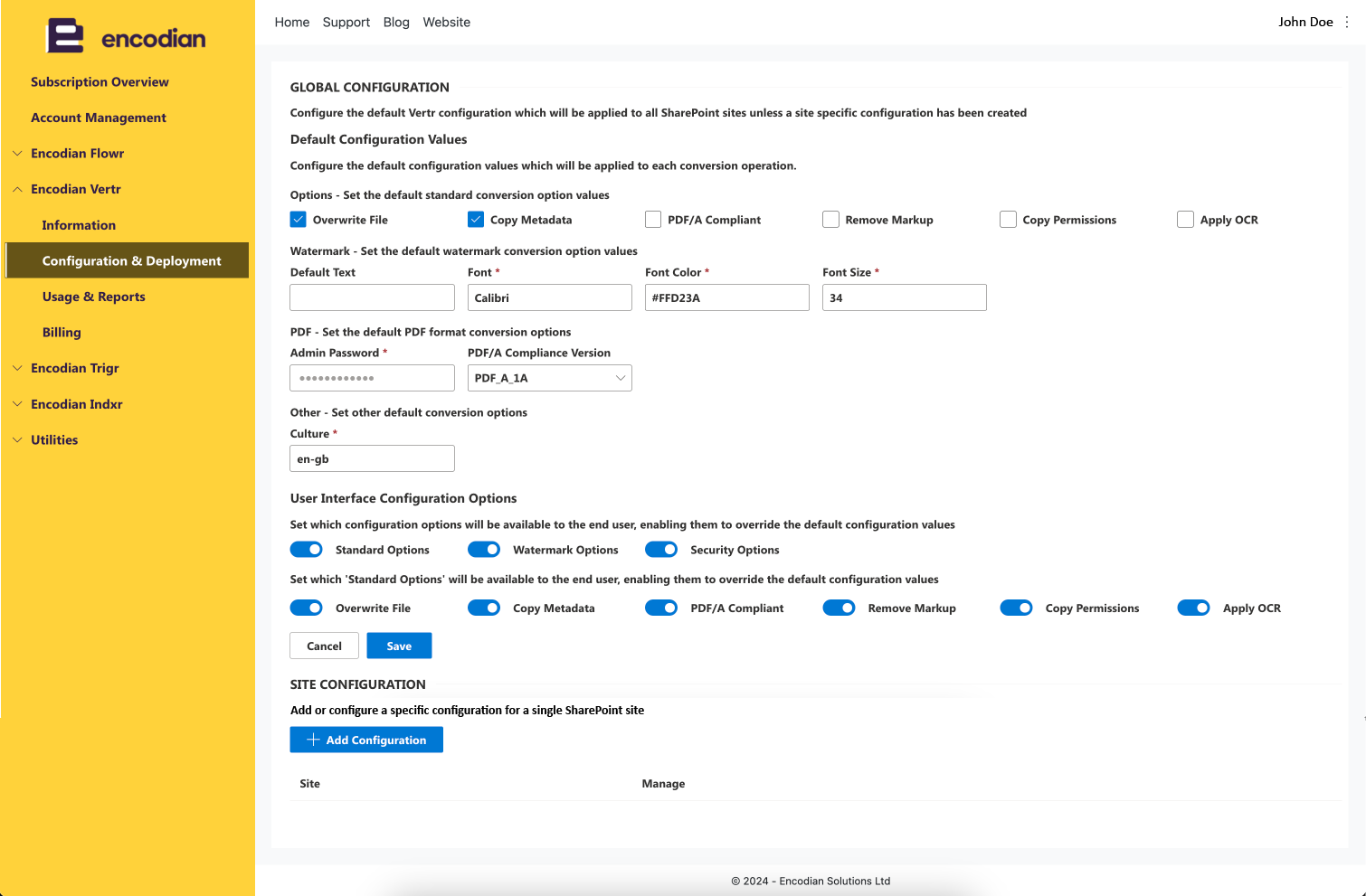The width and height of the screenshot is (1366, 896).
Task: Go to Account Management
Action: [x=99, y=118]
